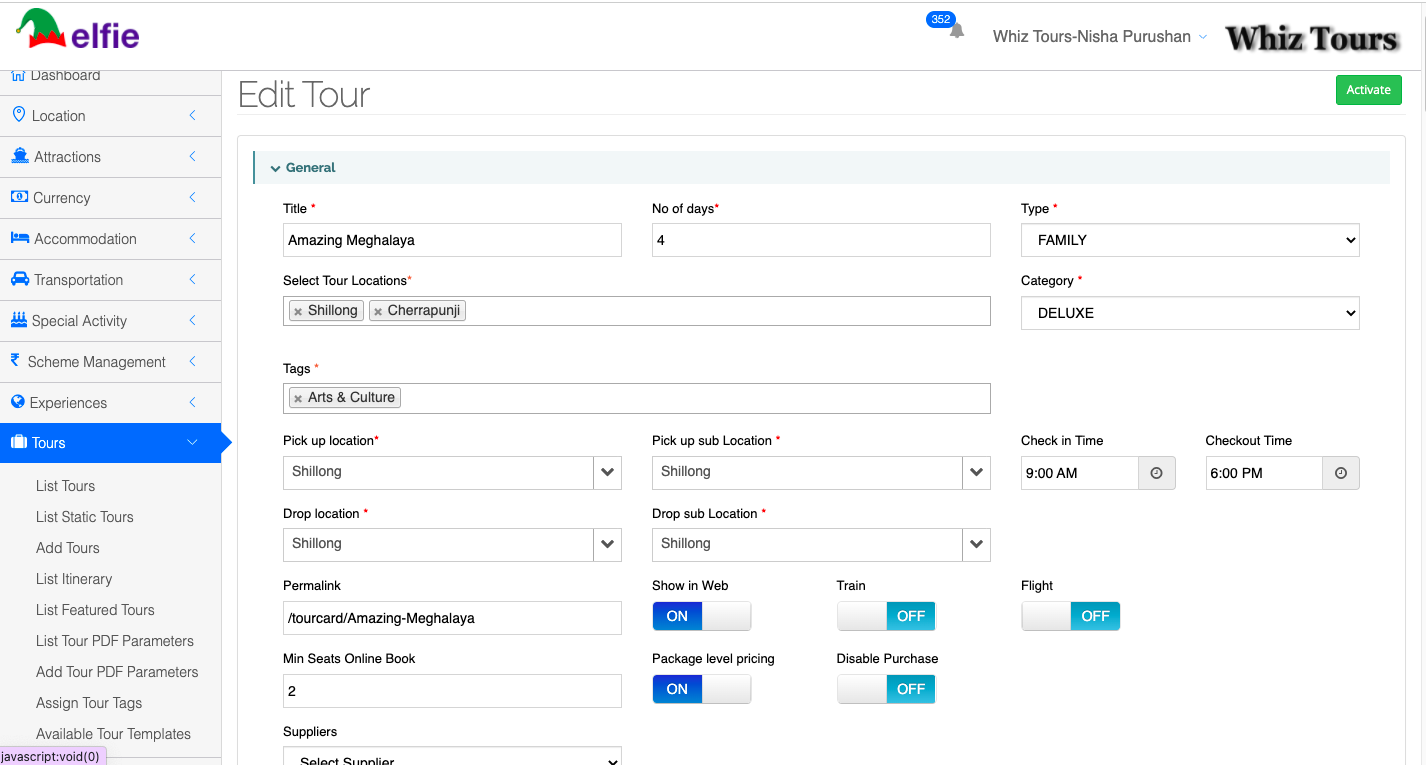Viewport: 1426px width, 765px height.
Task: Open the Category dropdown showing DELUXE
Action: point(1190,313)
